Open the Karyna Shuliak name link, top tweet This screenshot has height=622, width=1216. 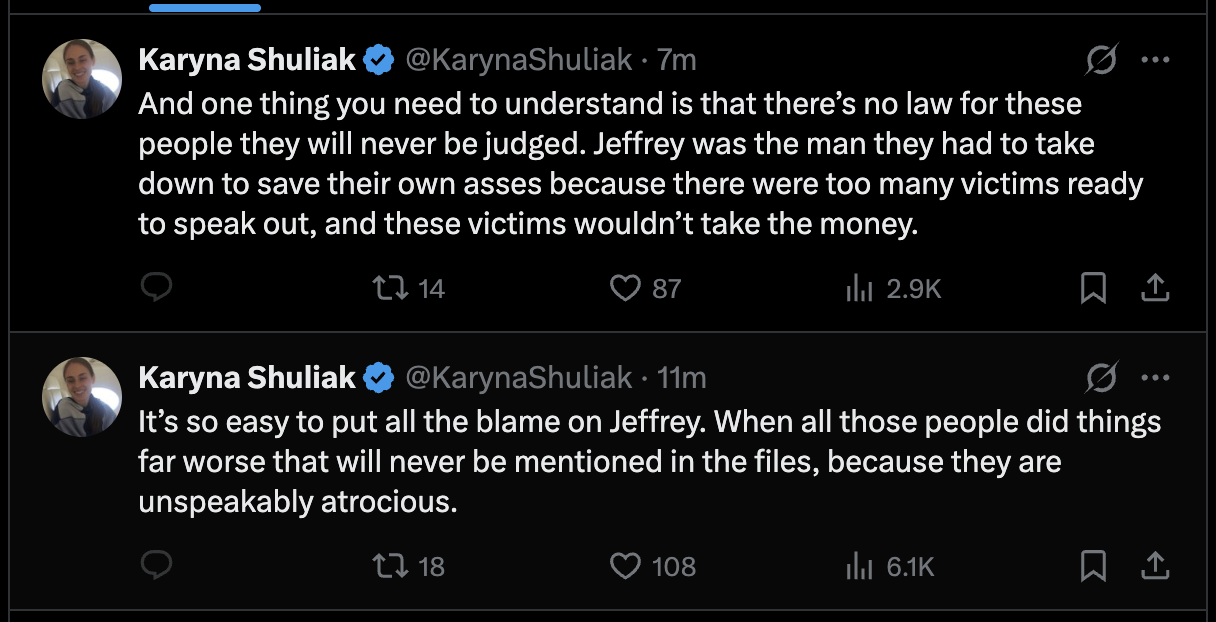(247, 61)
